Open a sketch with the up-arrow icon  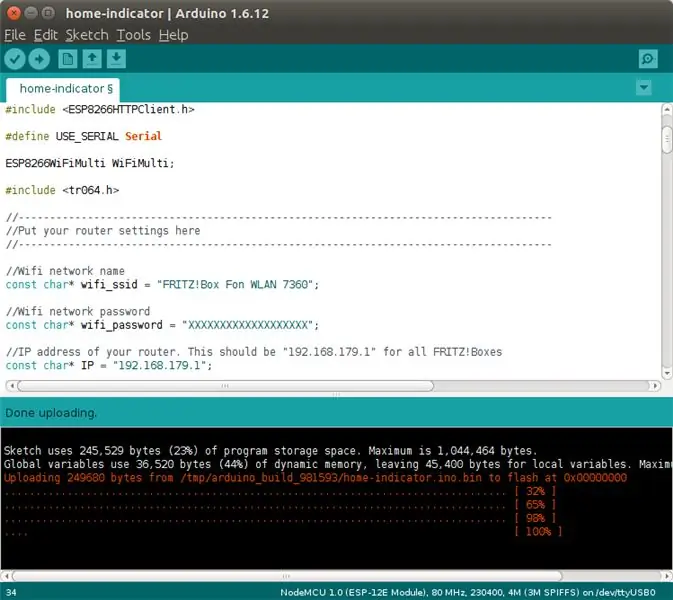click(x=92, y=59)
